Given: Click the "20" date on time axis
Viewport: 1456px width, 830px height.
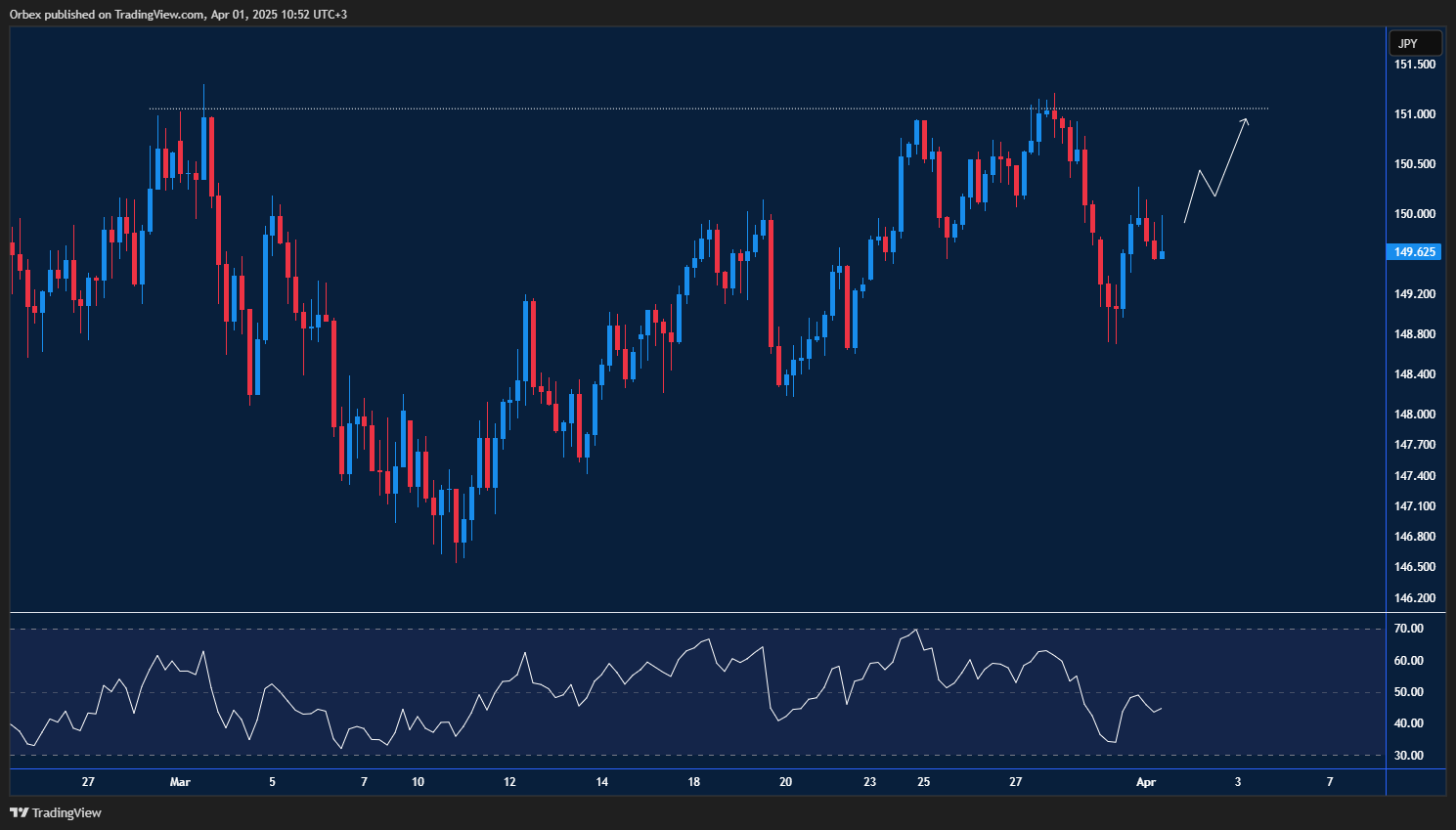Looking at the screenshot, I should point(785,782).
